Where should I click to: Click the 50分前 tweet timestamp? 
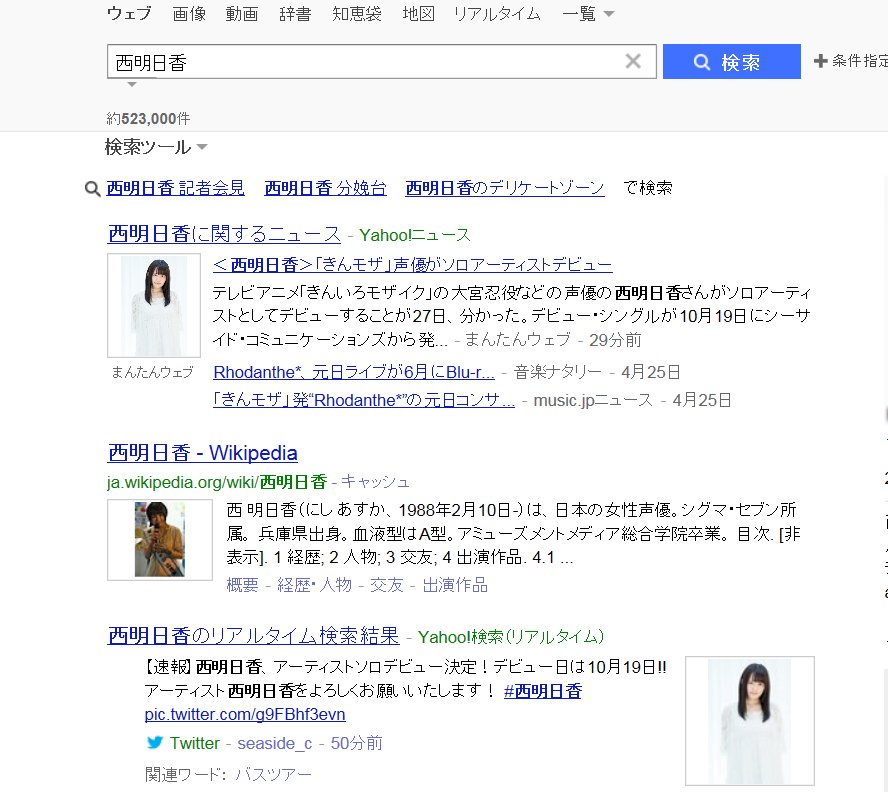[x=356, y=743]
